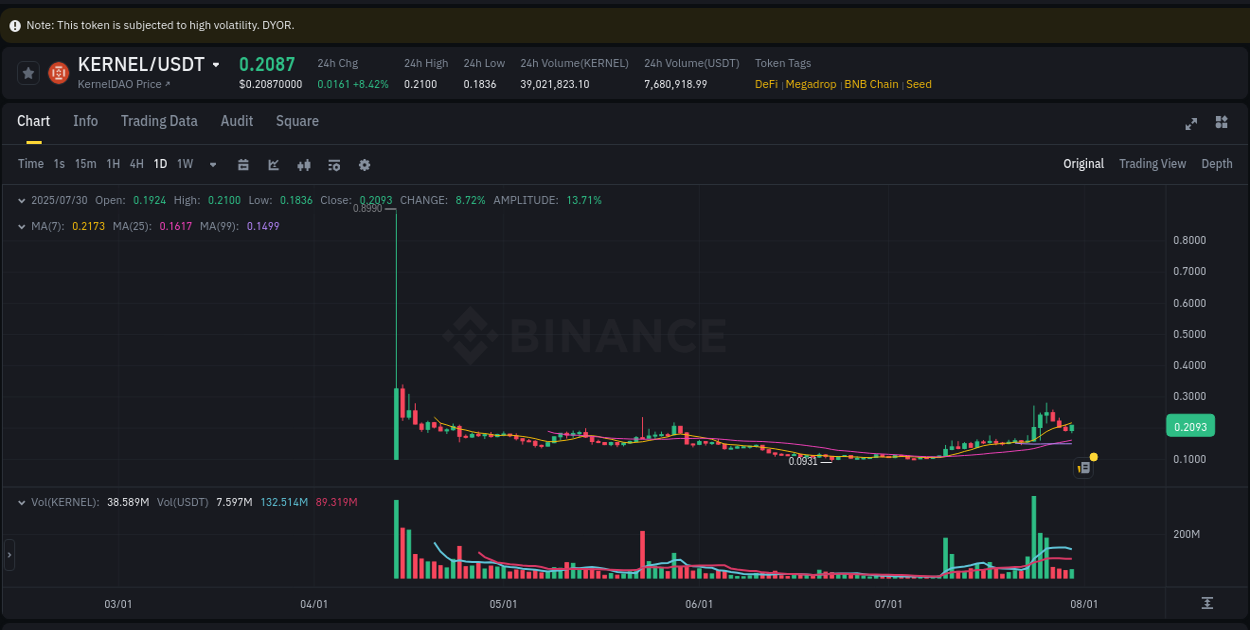Viewport: 1250px width, 630px height.
Task: Toggle the favorite star for KERNEL/USDT
Action: pos(29,72)
